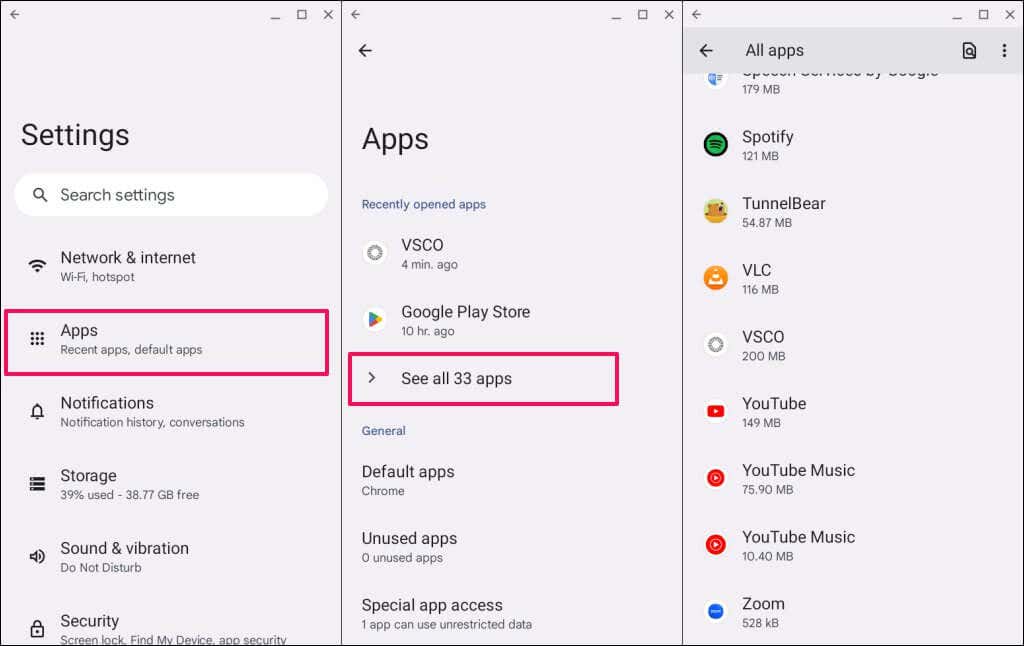1024x646 pixels.
Task: Click the '39% used - 38.77 GB free' text
Action: pyautogui.click(x=129, y=494)
